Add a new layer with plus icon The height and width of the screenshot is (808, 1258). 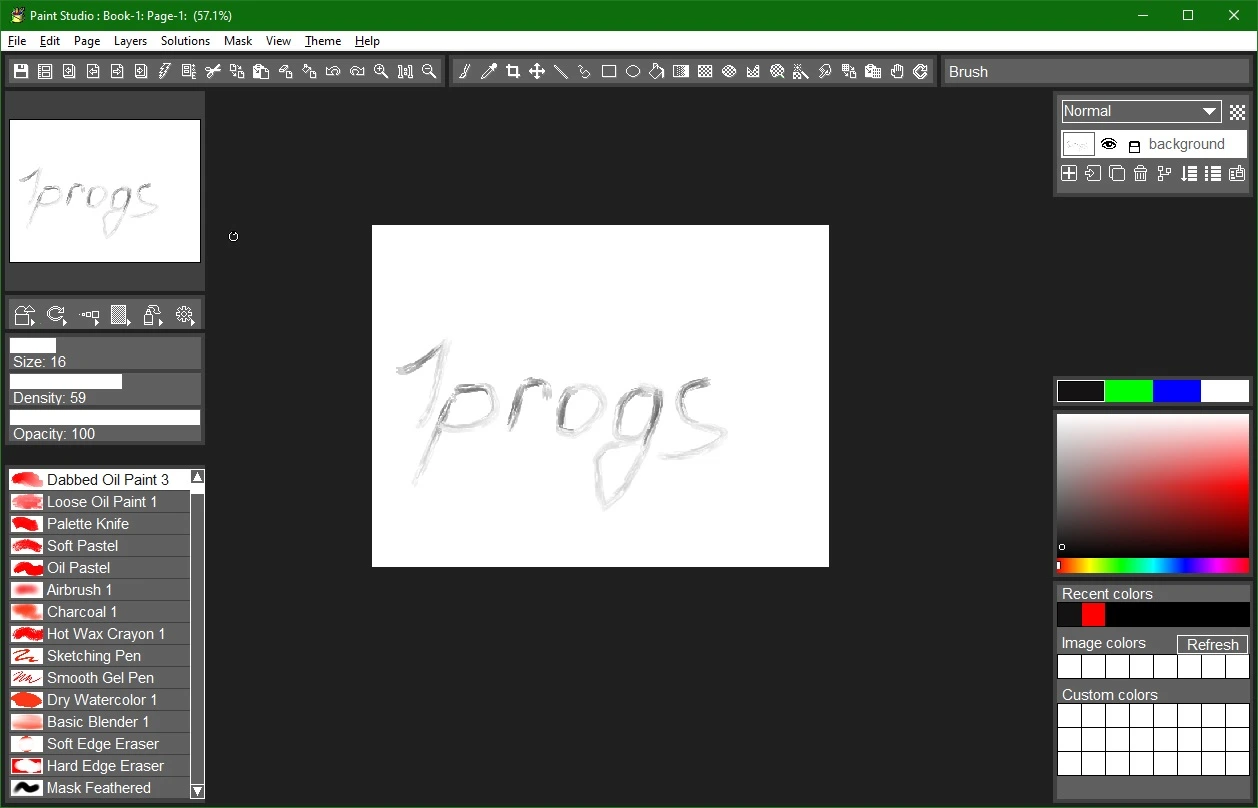coord(1069,173)
